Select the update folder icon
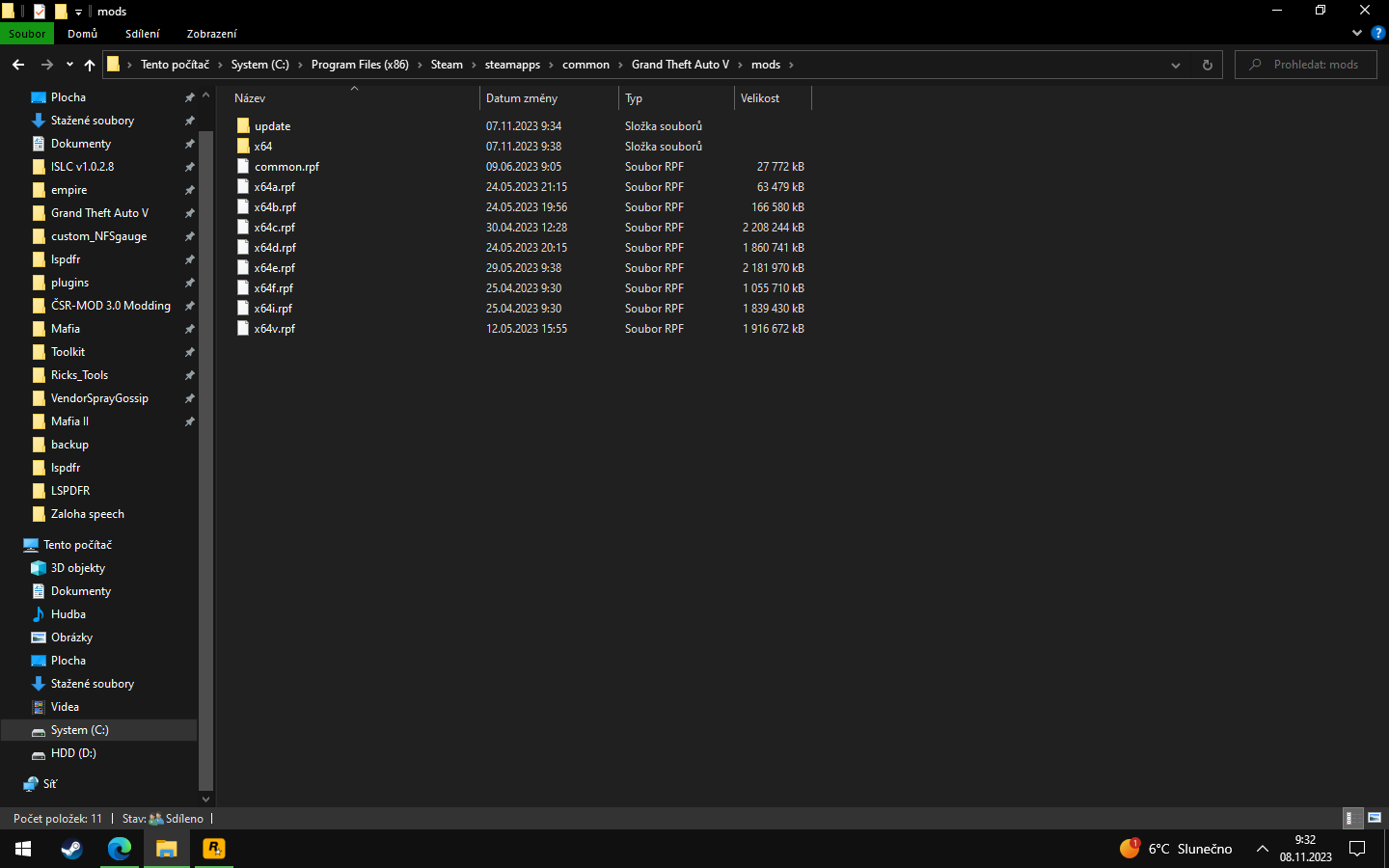This screenshot has width=1389, height=868. point(243,126)
